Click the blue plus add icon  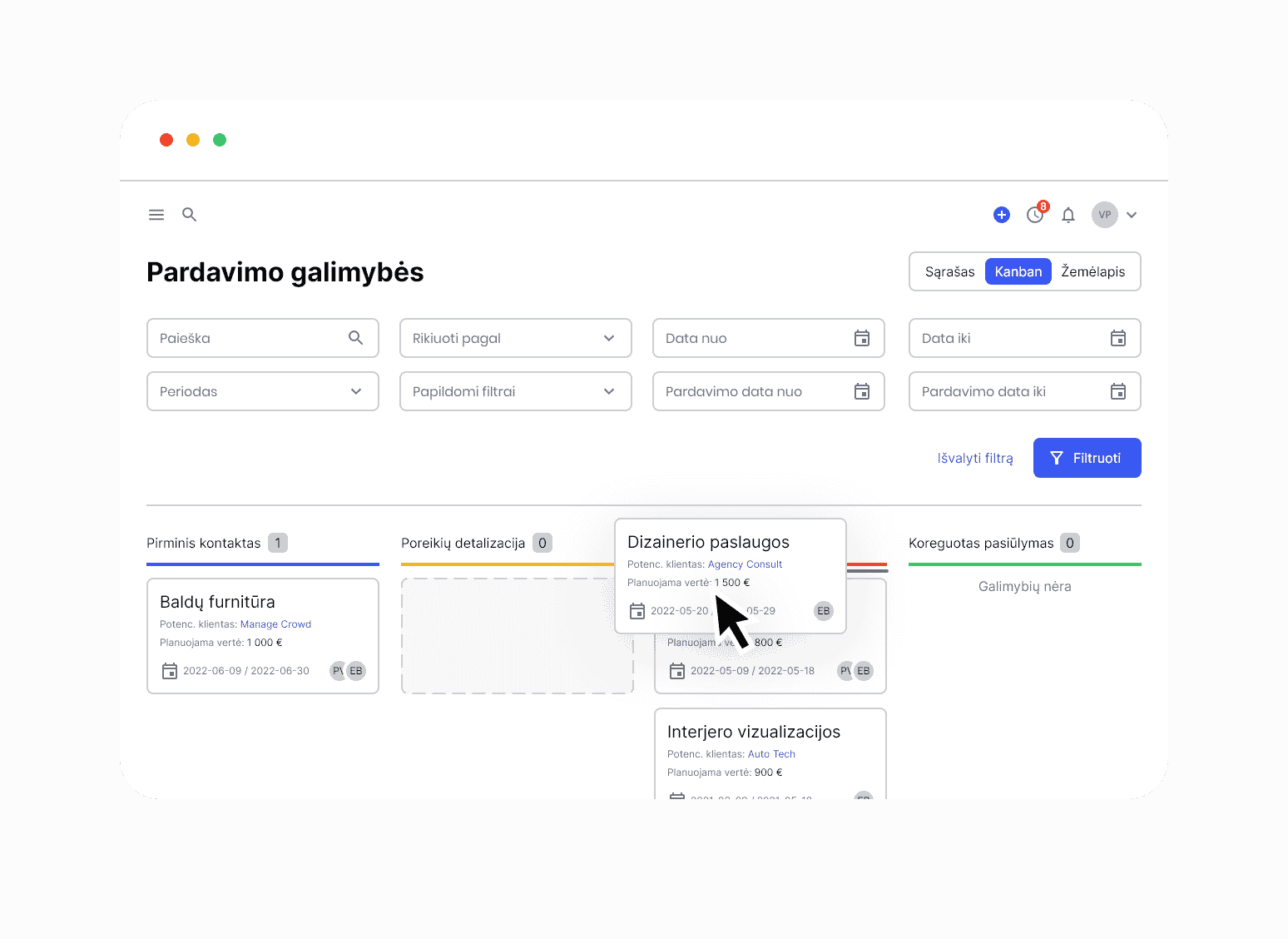pos(1002,215)
